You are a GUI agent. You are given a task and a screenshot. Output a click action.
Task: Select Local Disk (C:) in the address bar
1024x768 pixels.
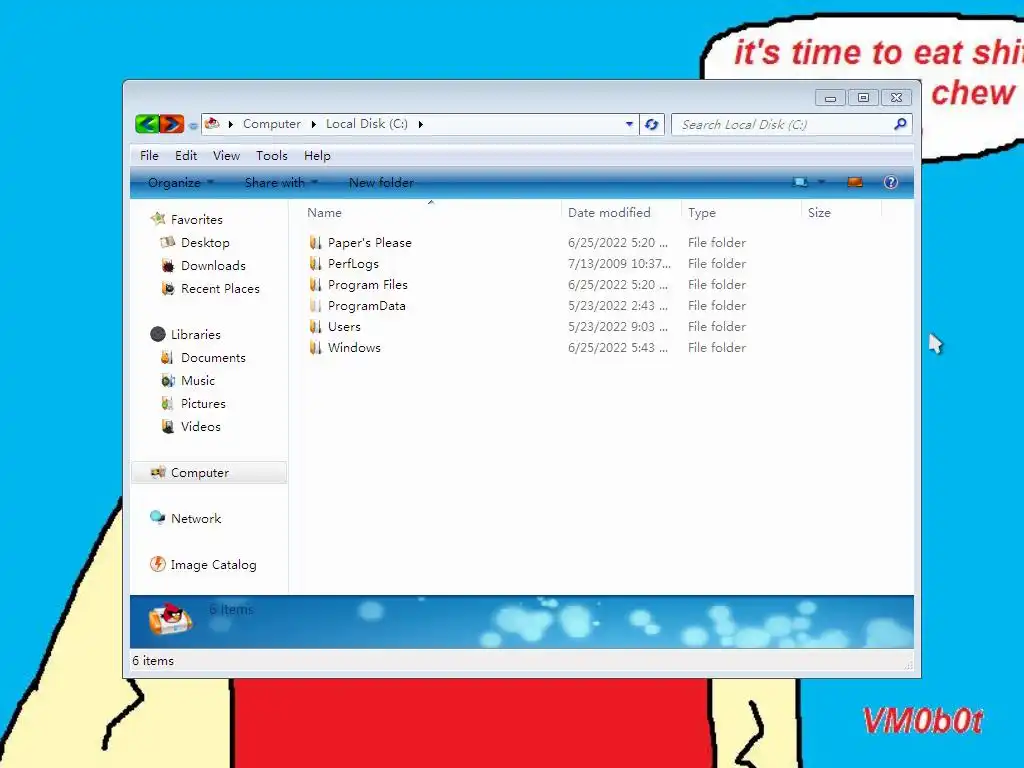(366, 123)
